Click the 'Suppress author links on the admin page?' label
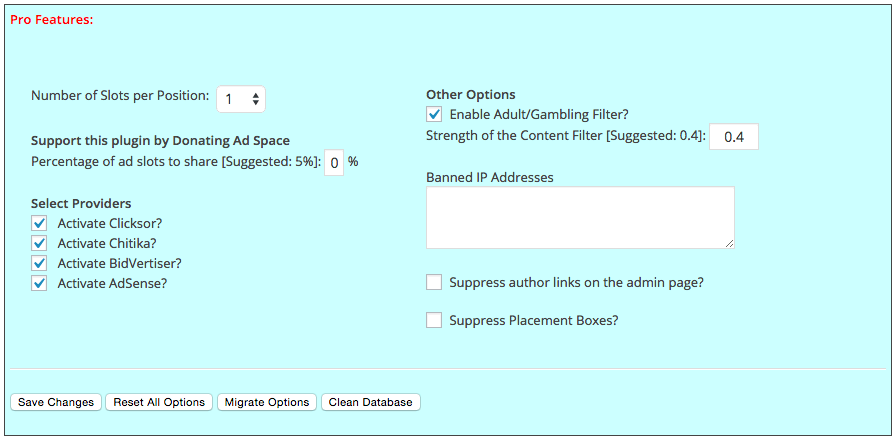Image resolution: width=896 pixels, height=440 pixels. 576,283
